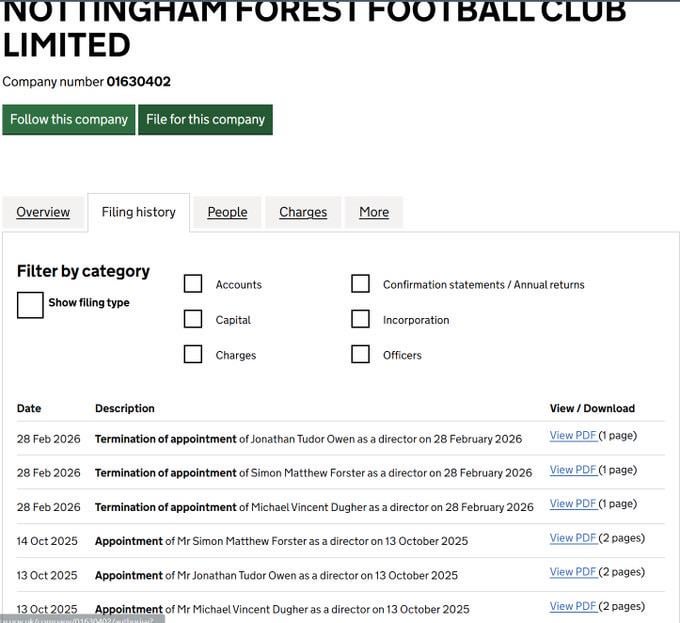Open the Charges tab
680x623 pixels.
(303, 212)
